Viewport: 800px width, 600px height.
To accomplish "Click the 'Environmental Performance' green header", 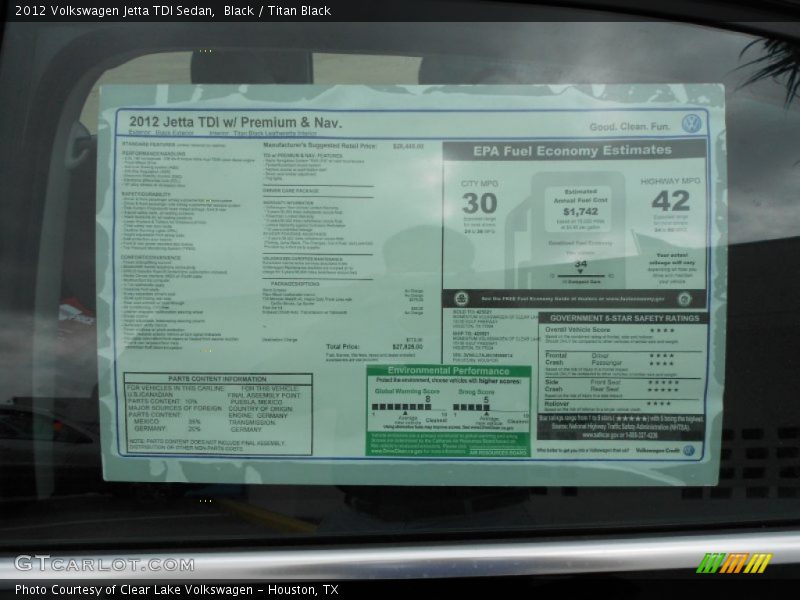I will point(448,371).
